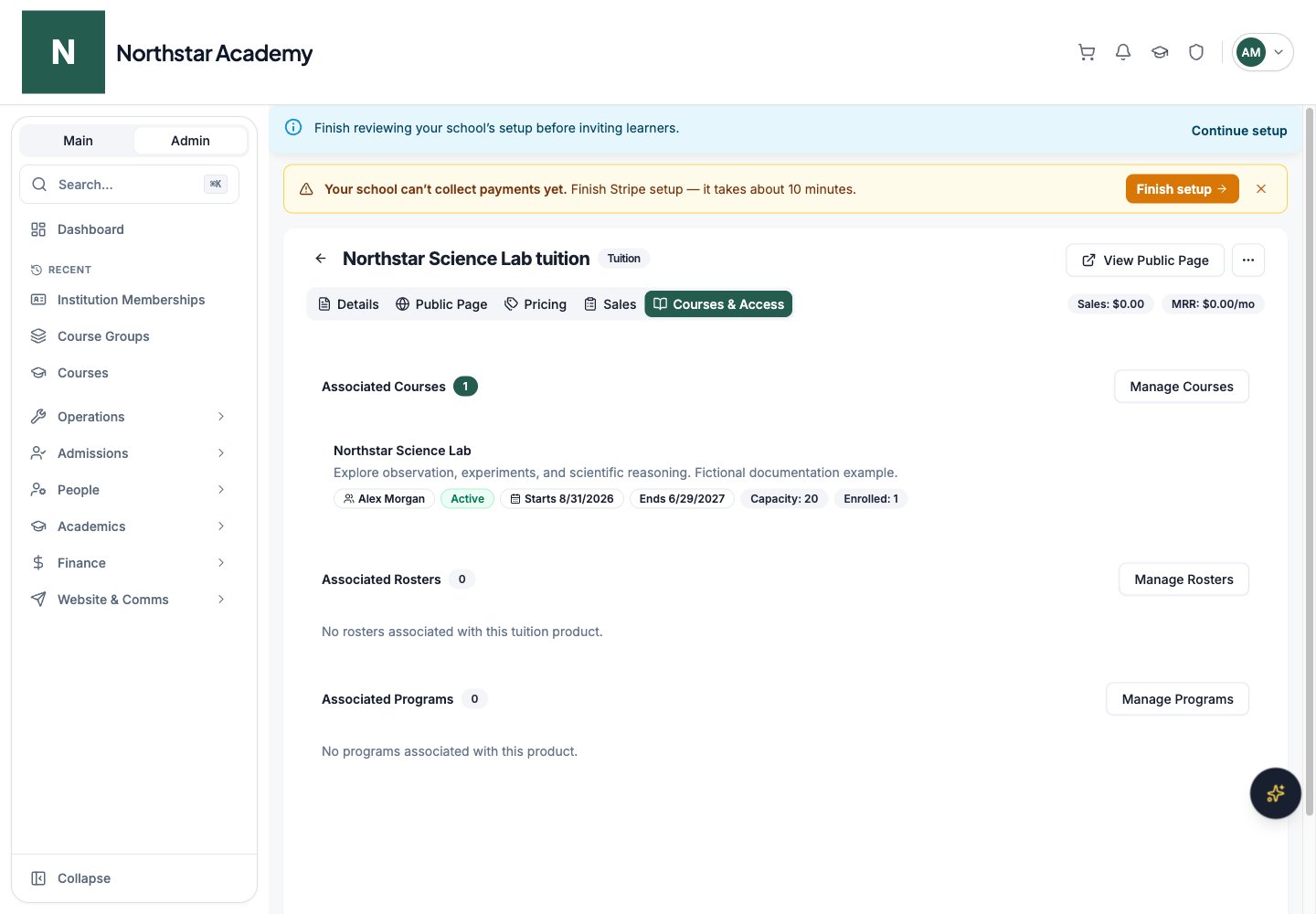Click the Admissions person-check icon

38,453
